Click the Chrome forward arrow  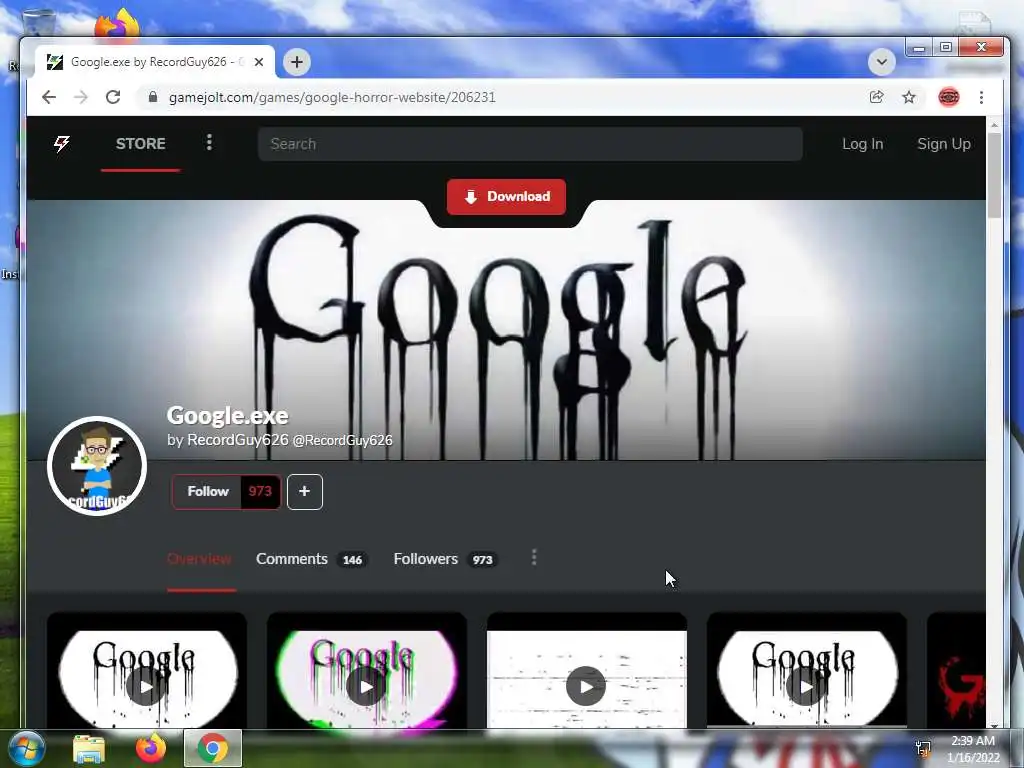pos(81,97)
